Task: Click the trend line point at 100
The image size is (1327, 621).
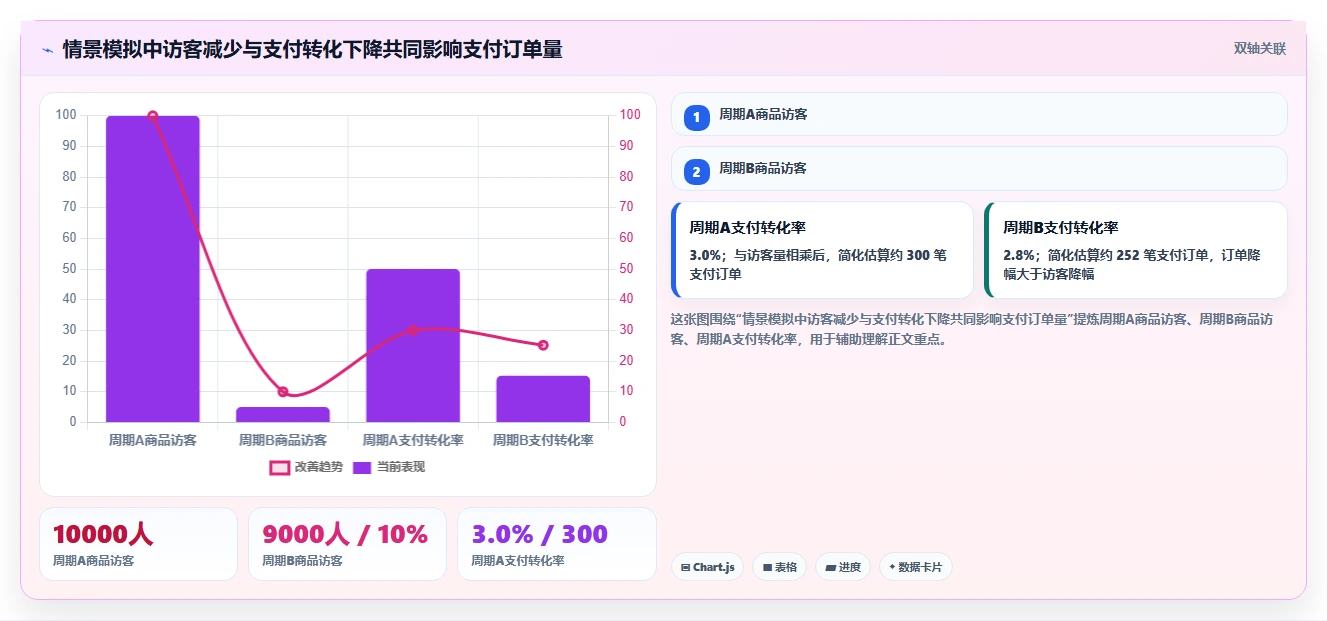Action: coord(153,116)
